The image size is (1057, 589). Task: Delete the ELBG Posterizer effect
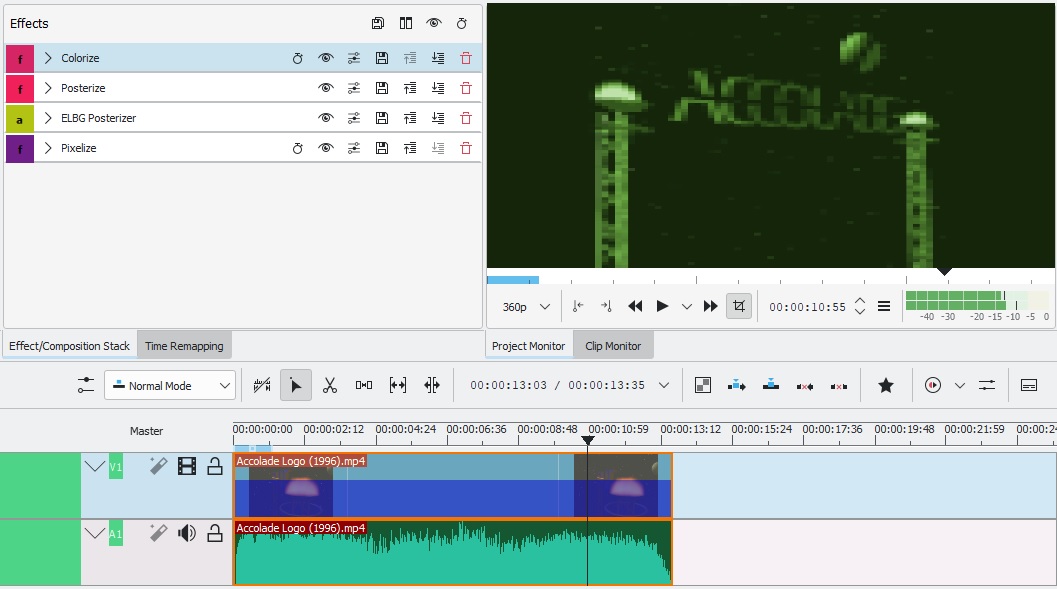coord(466,118)
